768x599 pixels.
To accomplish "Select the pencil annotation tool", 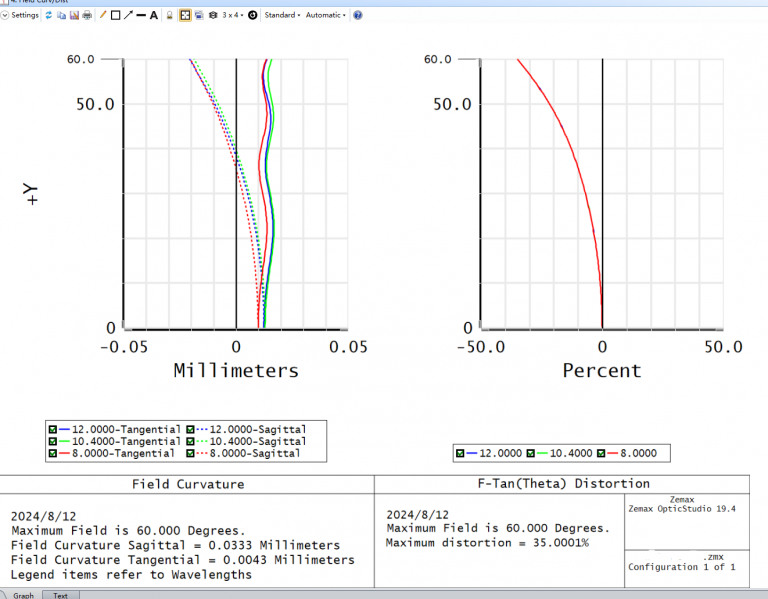I will pyautogui.click(x=103, y=15).
